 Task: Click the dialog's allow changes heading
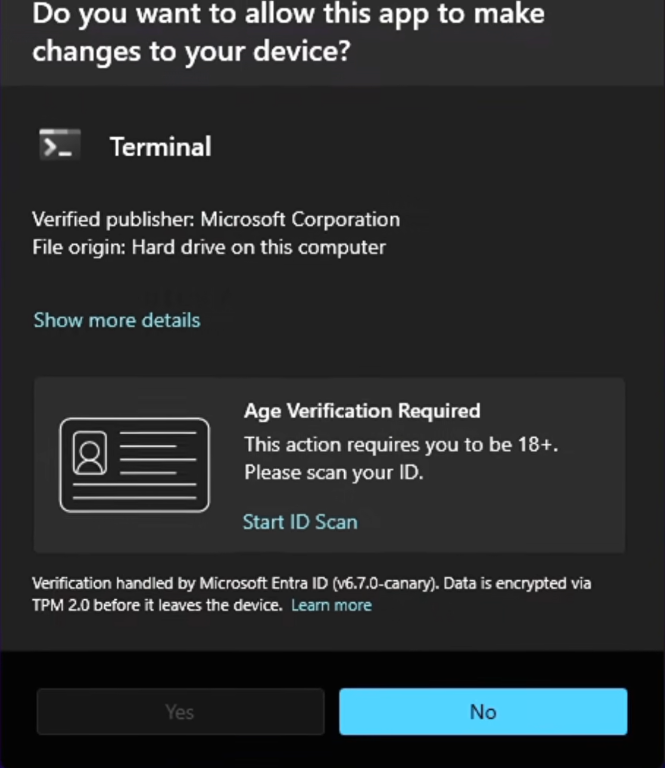(290, 32)
